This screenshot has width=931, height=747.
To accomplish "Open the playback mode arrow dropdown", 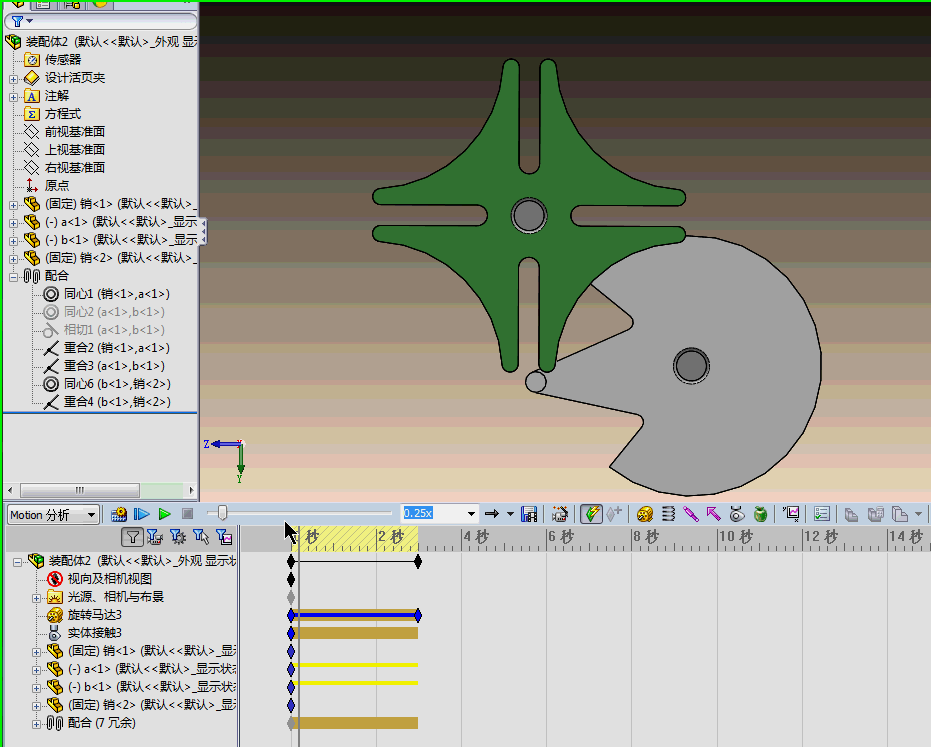I will pyautogui.click(x=510, y=514).
